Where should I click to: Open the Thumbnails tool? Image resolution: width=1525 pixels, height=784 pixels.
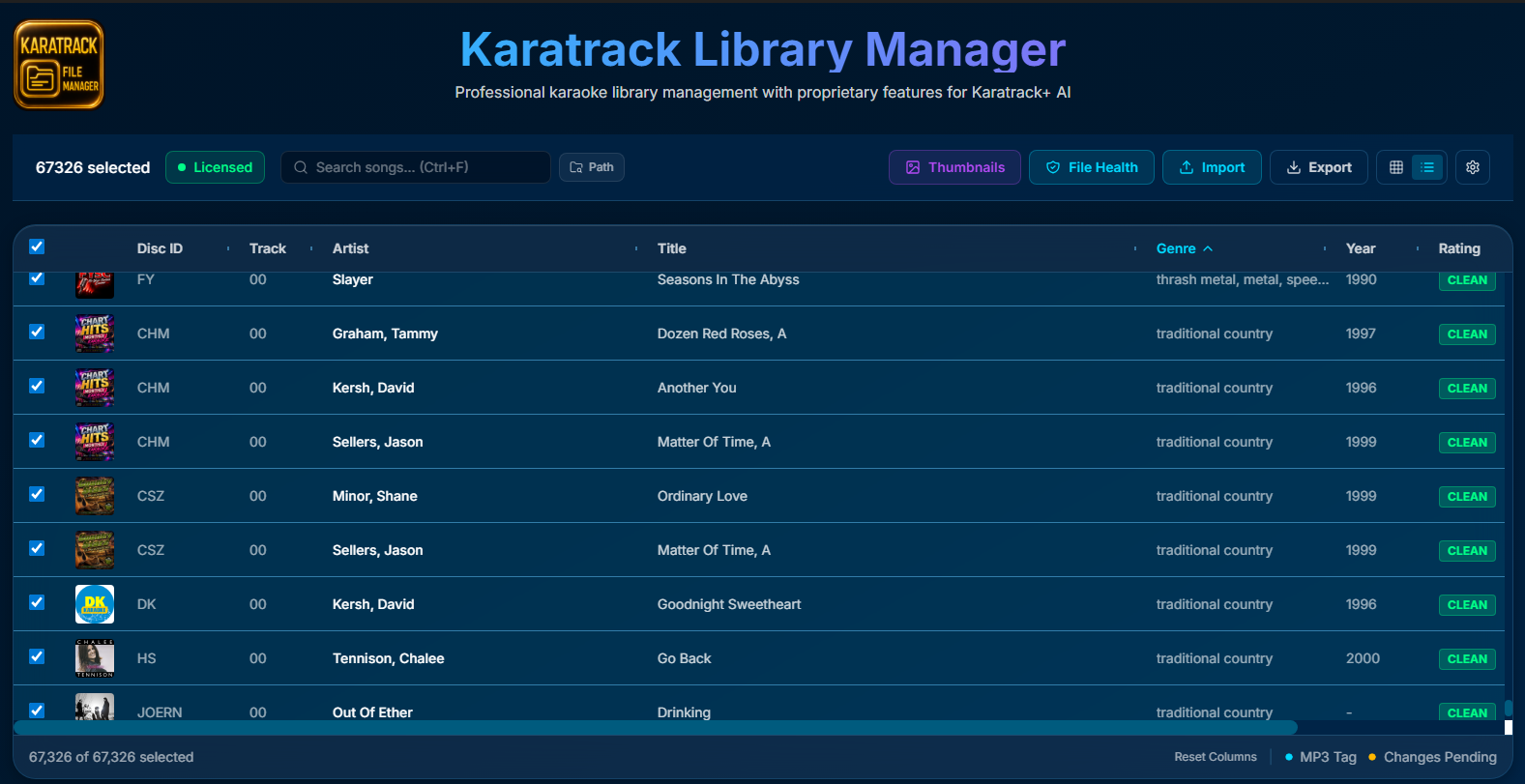tap(954, 167)
